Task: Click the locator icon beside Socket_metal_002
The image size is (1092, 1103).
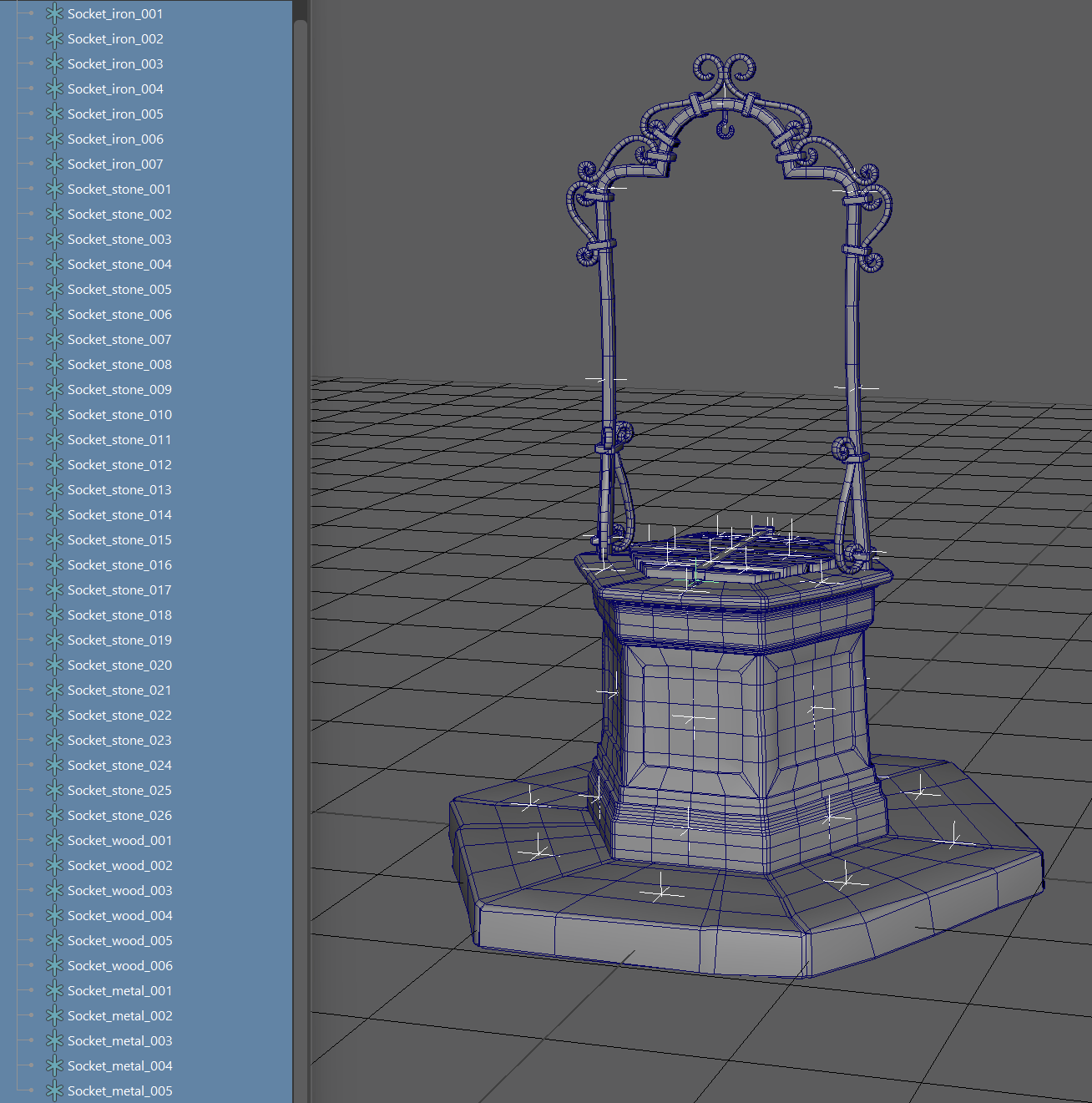Action: coord(54,1015)
